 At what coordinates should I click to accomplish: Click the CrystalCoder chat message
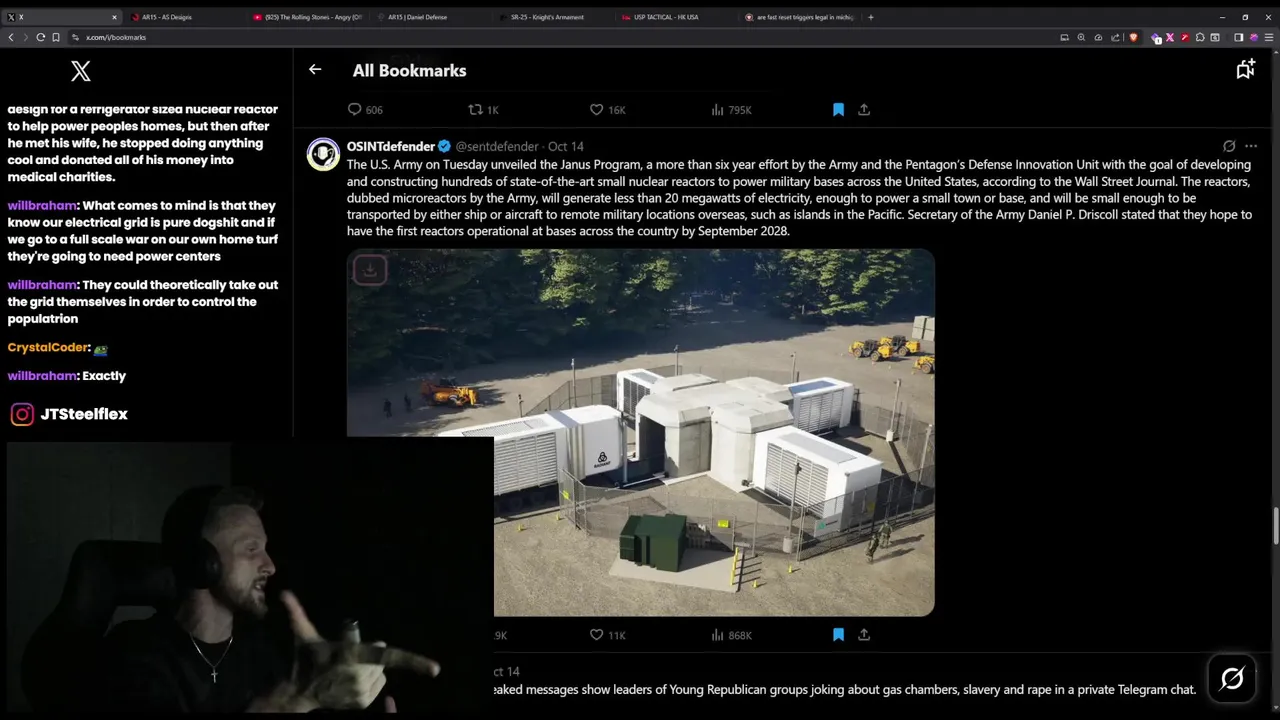(57, 348)
